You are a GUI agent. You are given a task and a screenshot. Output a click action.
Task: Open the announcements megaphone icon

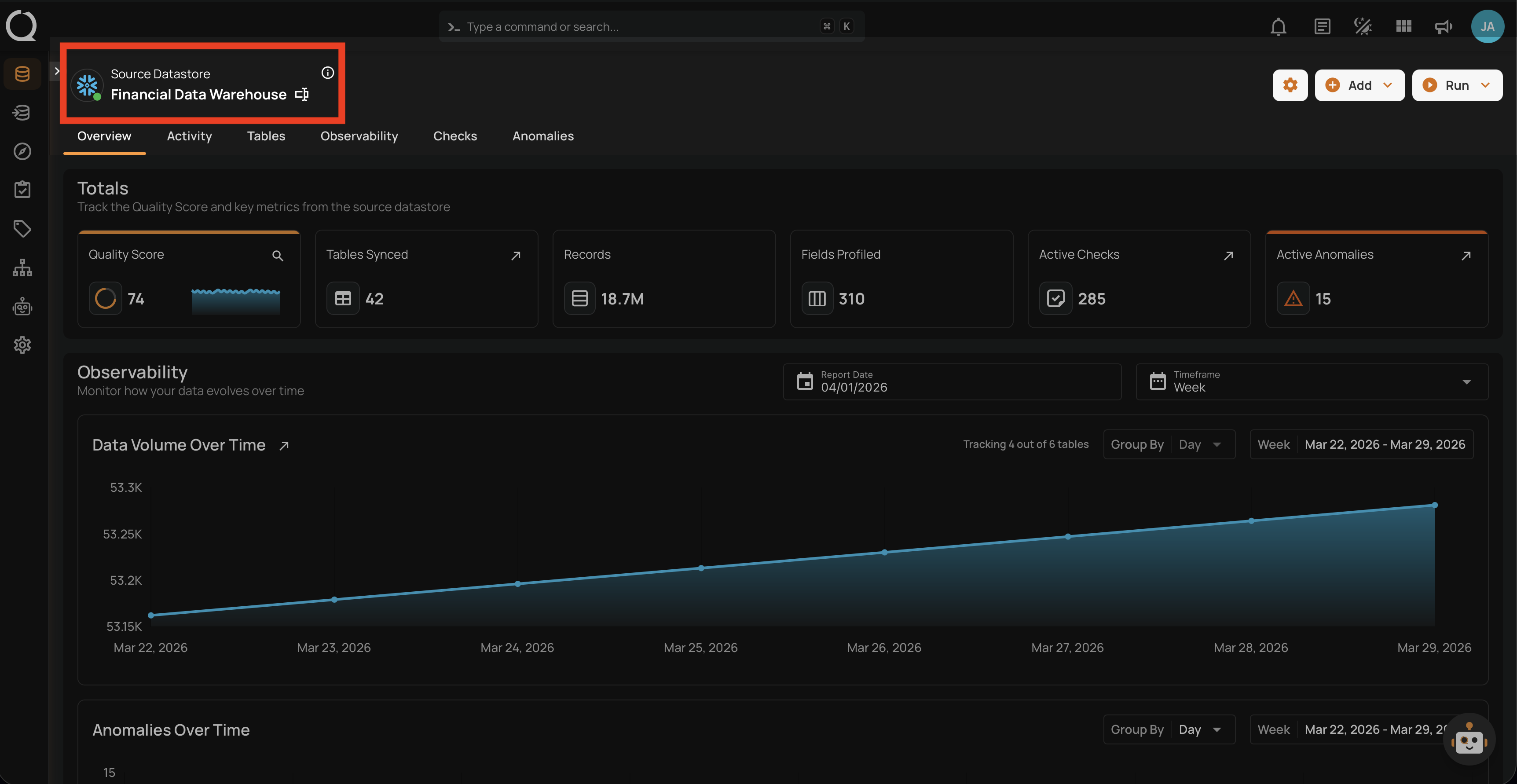point(1443,26)
